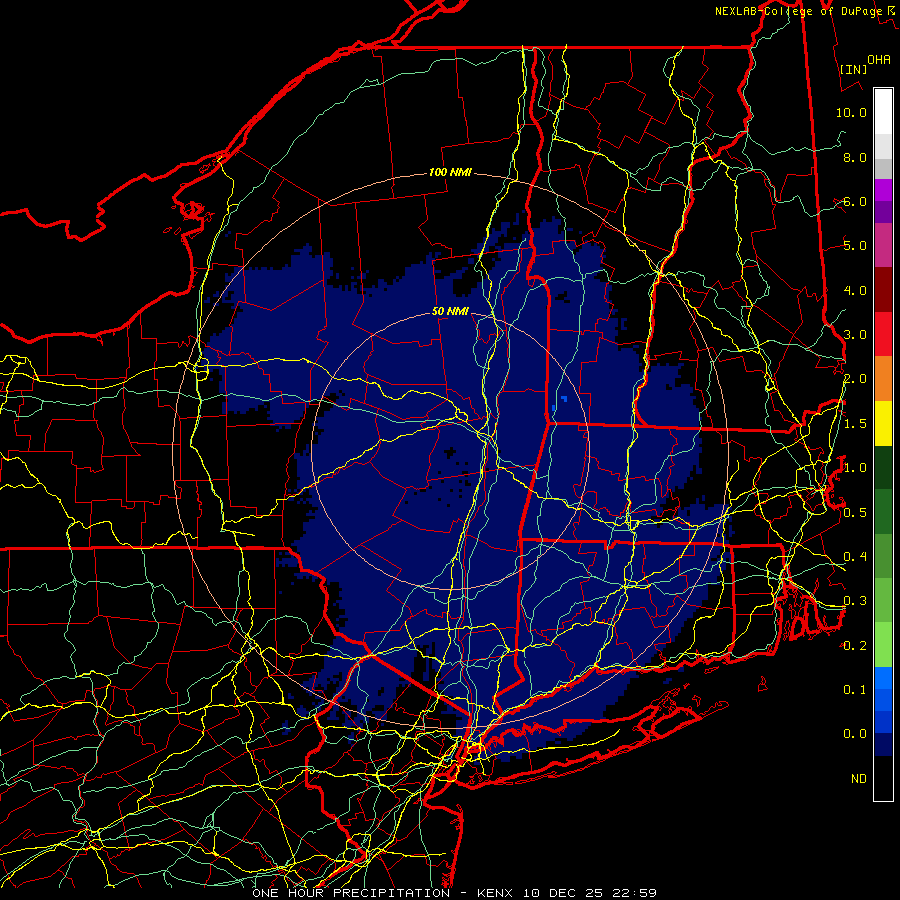Pick the bright red segment above 3.0
Viewport: 900px width, 900px height.
[883, 334]
